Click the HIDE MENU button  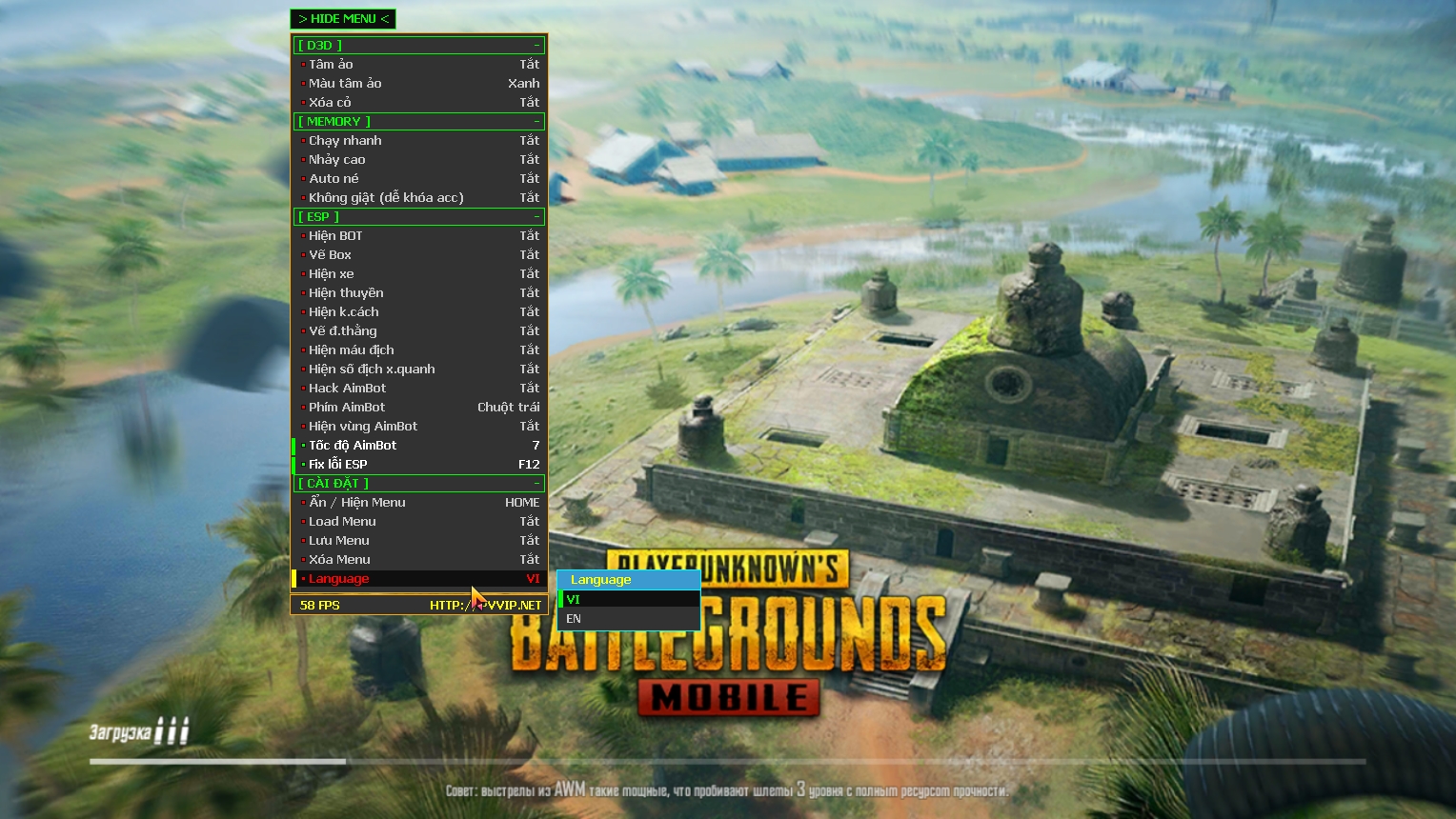pos(343,19)
